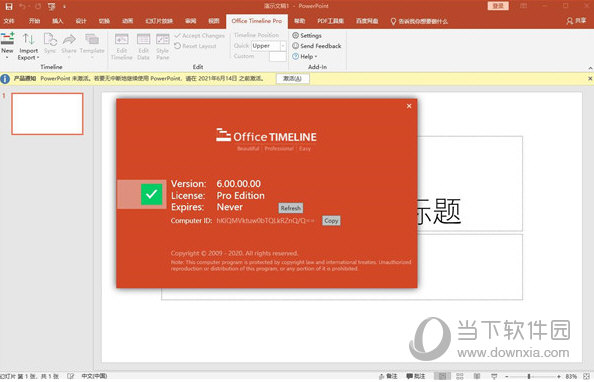Click the Undo icon in quick access toolbar

pyautogui.click(x=23, y=6)
